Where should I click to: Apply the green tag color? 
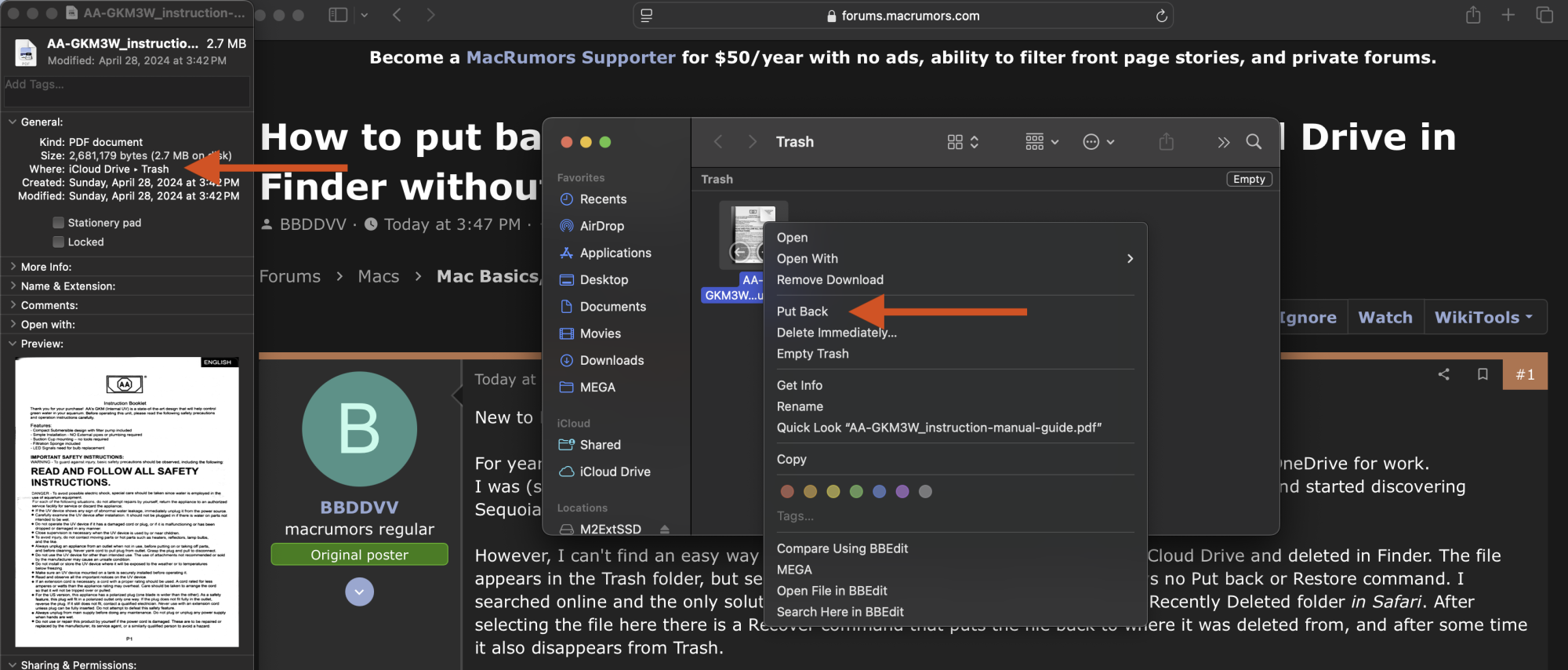[x=856, y=491]
